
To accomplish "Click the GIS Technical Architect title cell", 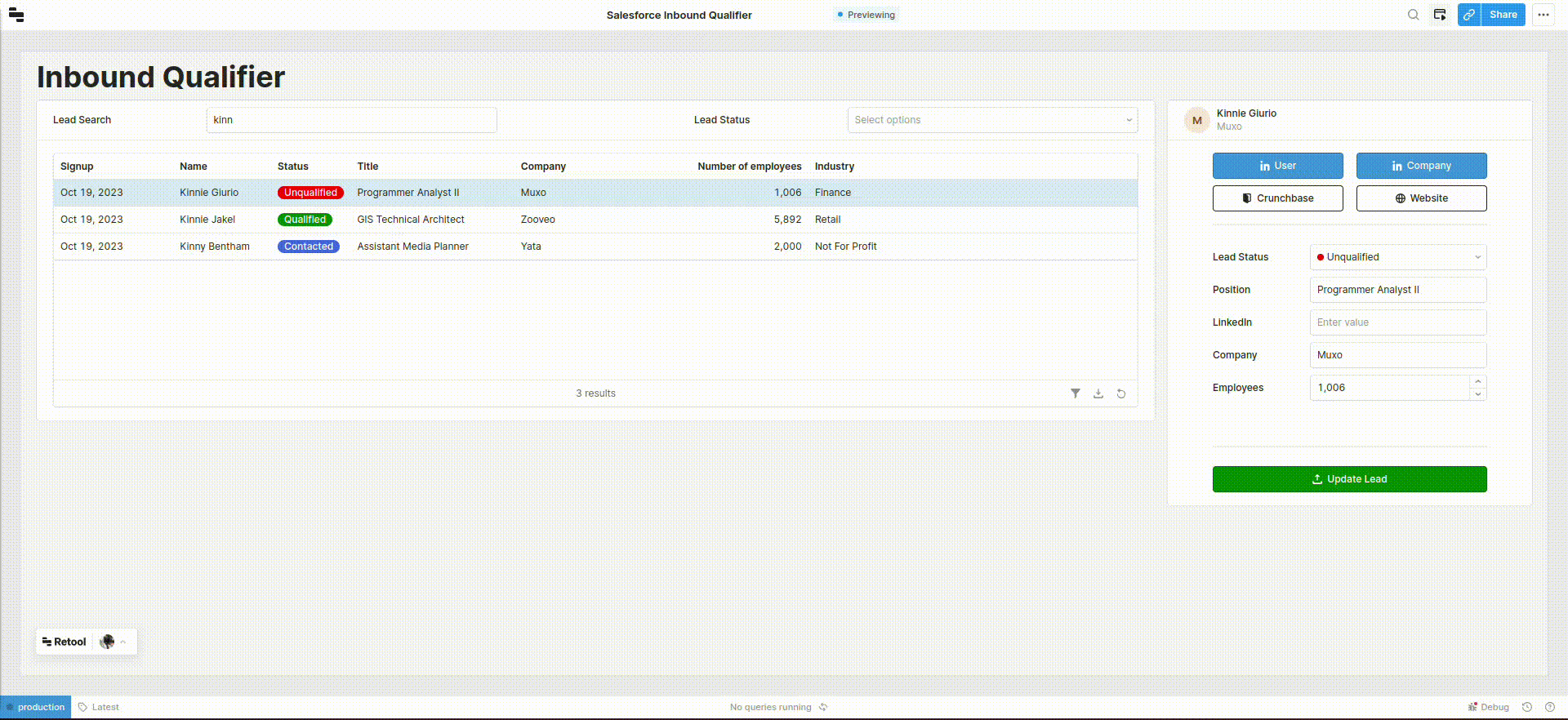I will pyautogui.click(x=411, y=220).
